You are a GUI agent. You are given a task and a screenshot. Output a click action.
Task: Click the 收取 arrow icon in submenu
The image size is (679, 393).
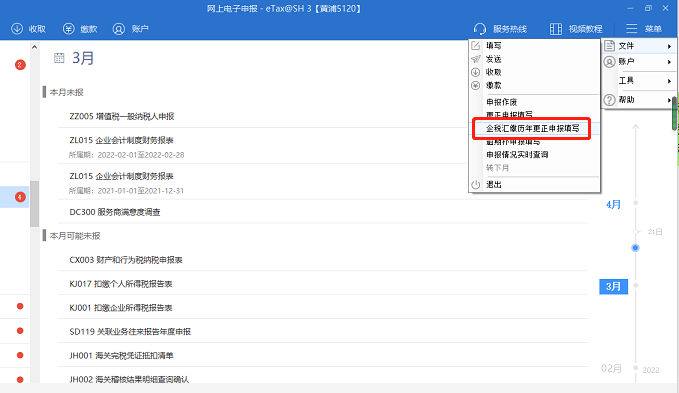pos(475,72)
